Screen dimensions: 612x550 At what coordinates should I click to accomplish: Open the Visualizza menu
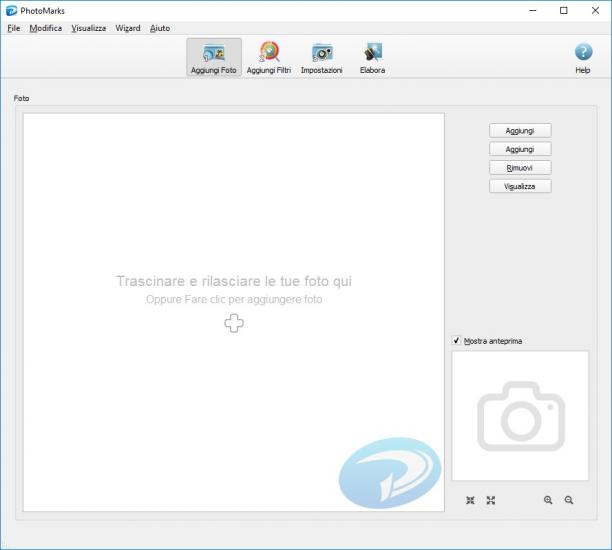point(89,28)
